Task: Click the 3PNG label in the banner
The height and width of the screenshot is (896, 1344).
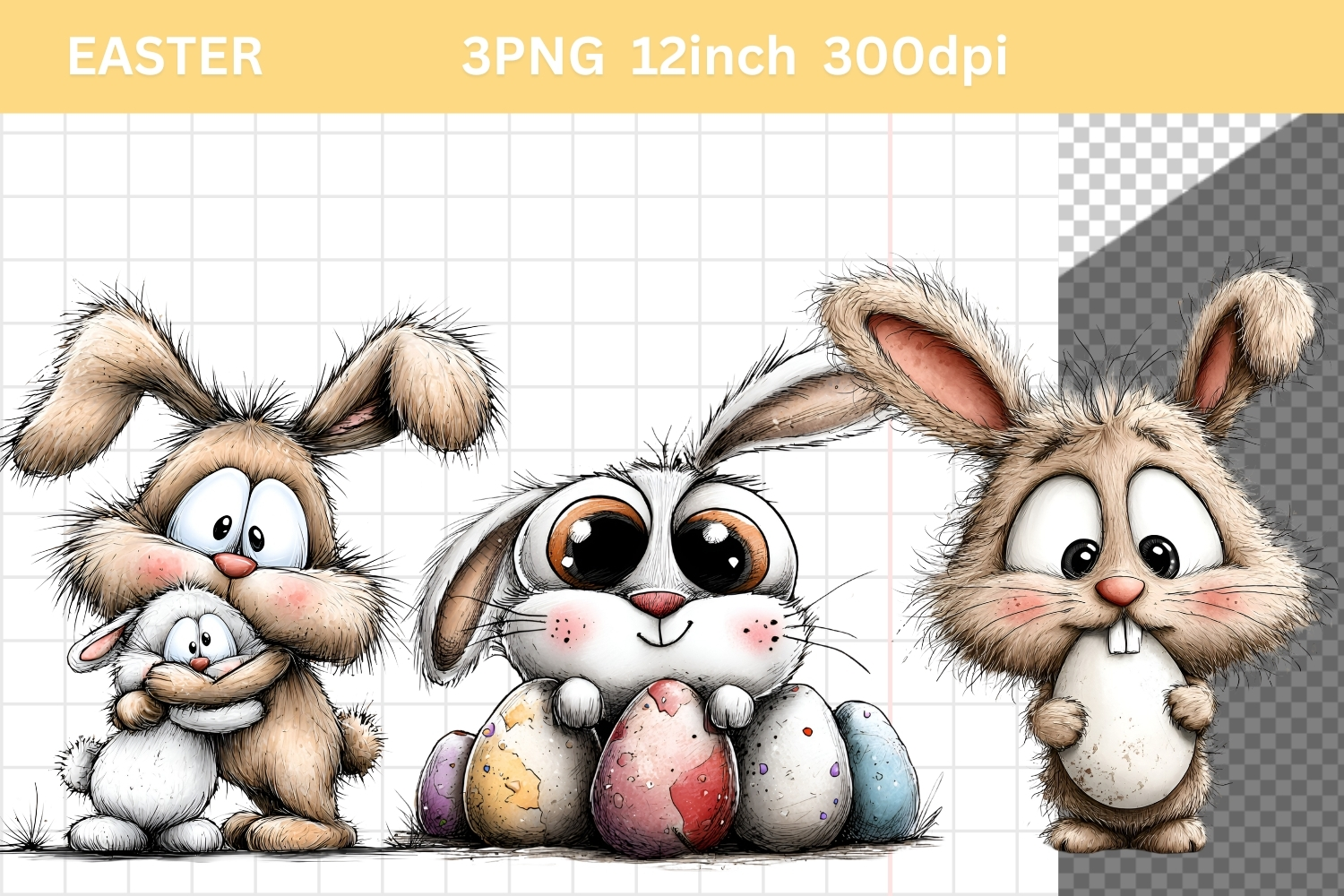Action: tap(533, 56)
